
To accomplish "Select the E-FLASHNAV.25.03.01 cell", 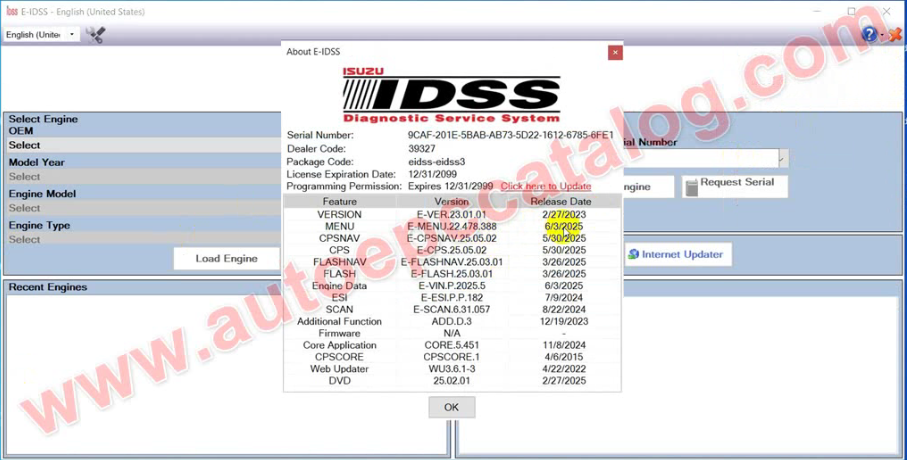I will [451, 262].
